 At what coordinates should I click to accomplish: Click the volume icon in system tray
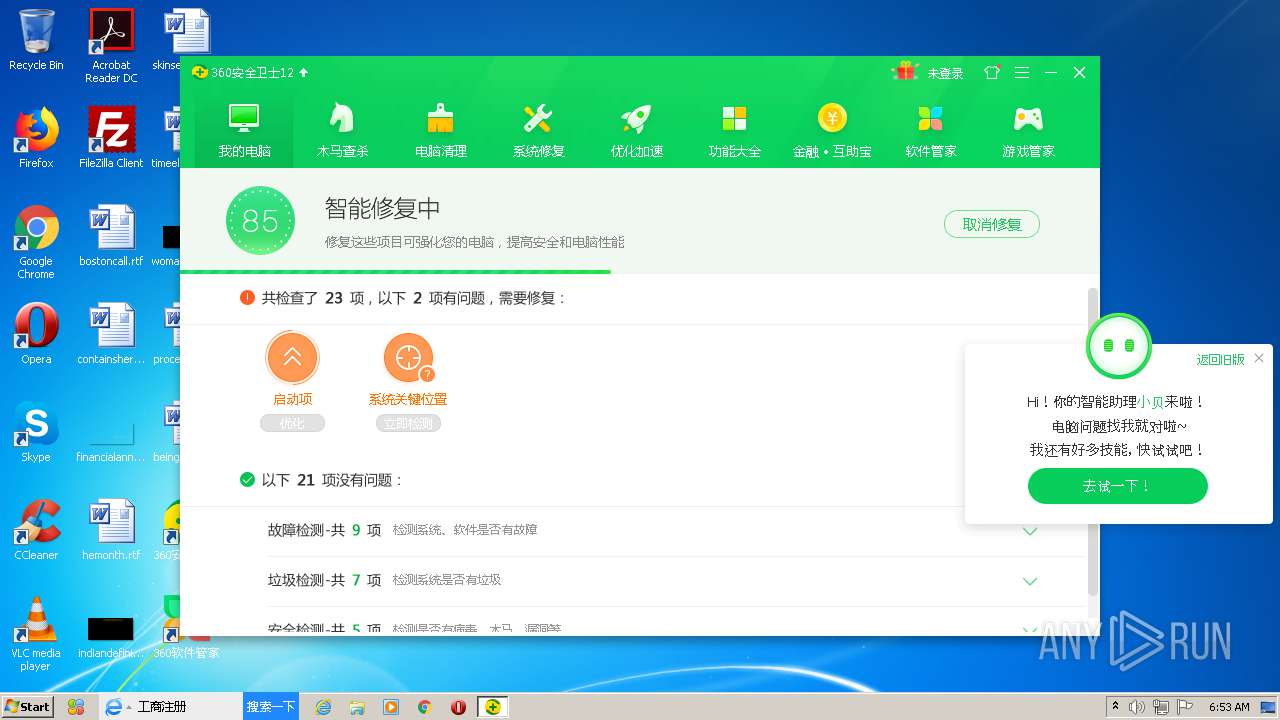[1137, 707]
